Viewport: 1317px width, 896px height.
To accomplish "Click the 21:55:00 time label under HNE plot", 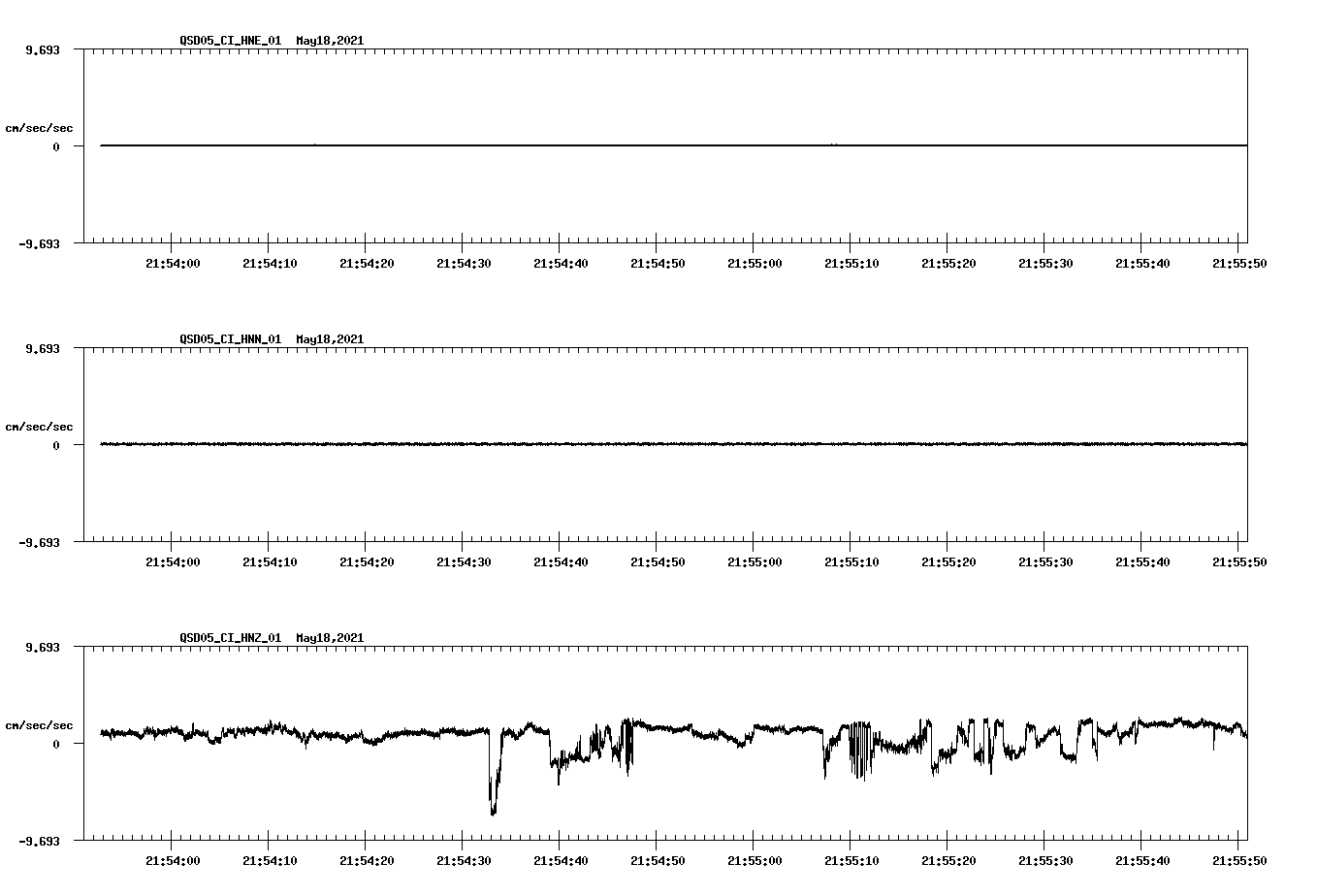I will tap(755, 263).
